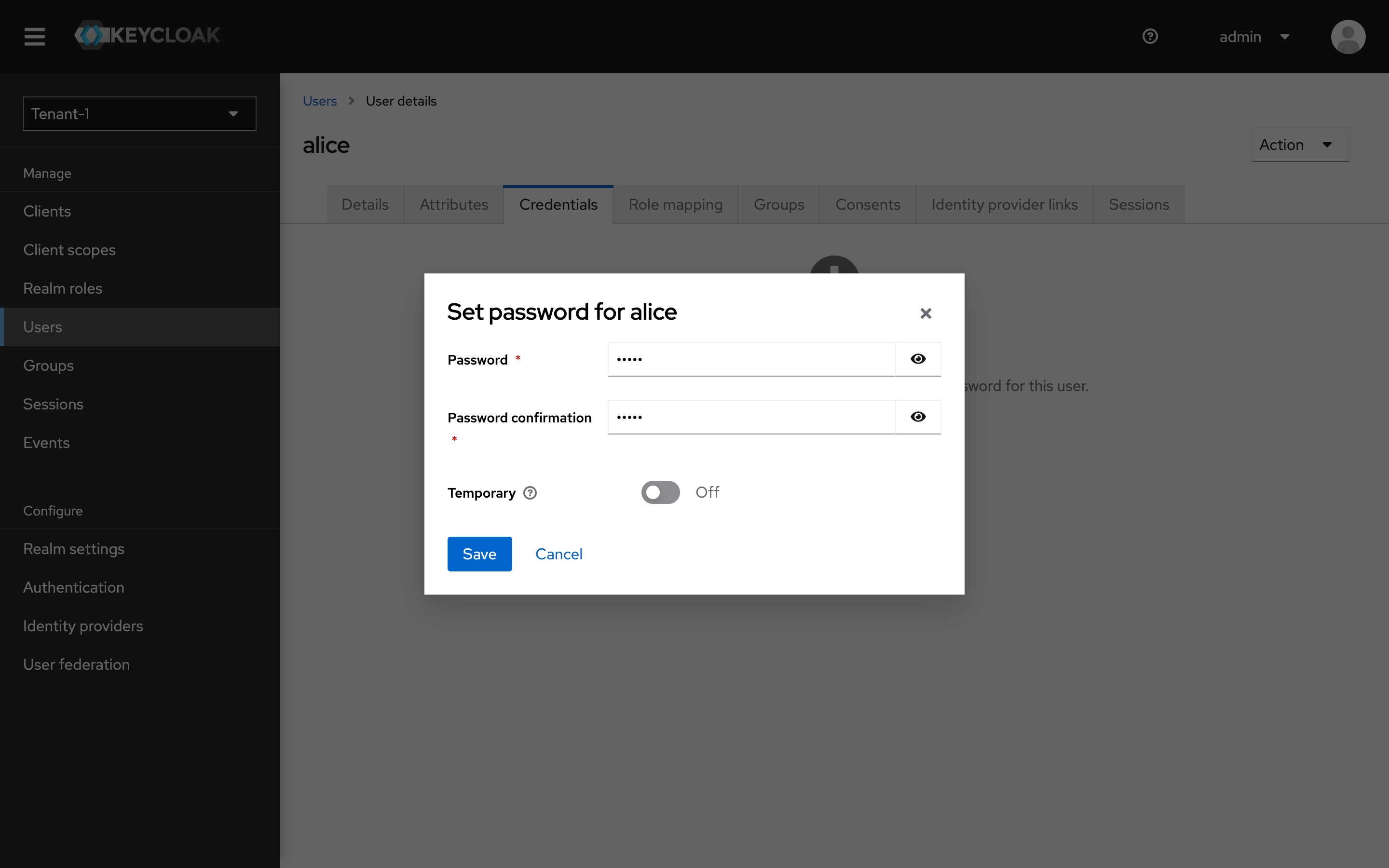
Task: Switch to the Role mapping tab
Action: coord(674,204)
